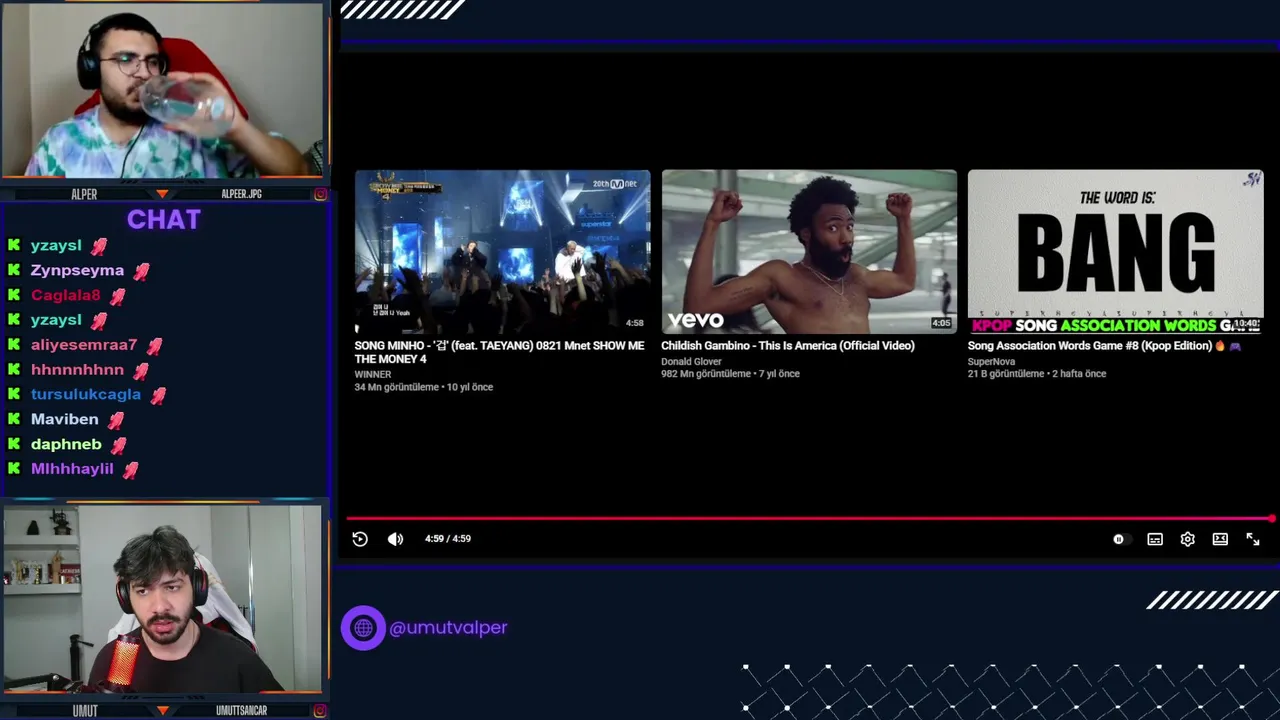Click chat user Caglala8
1280x720 pixels.
[65, 295]
